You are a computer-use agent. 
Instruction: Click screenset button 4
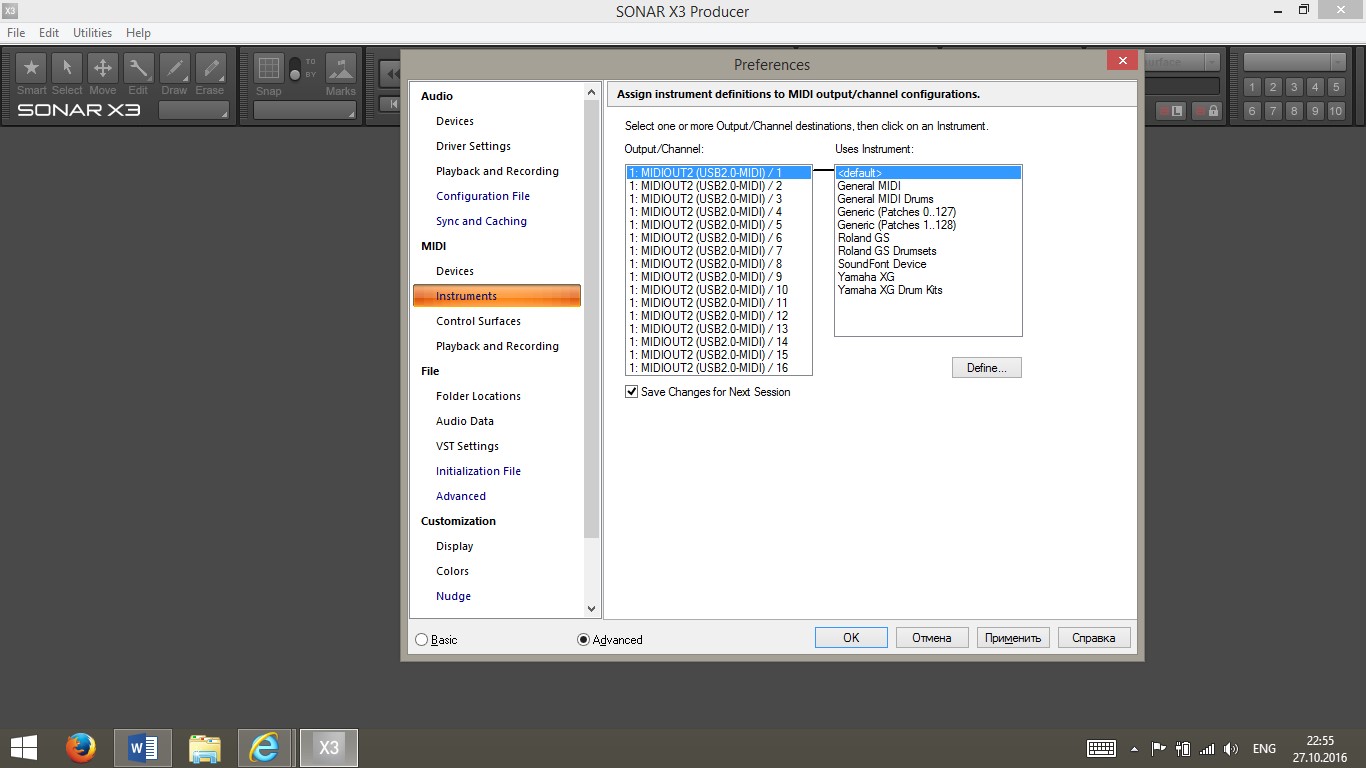[1315, 87]
